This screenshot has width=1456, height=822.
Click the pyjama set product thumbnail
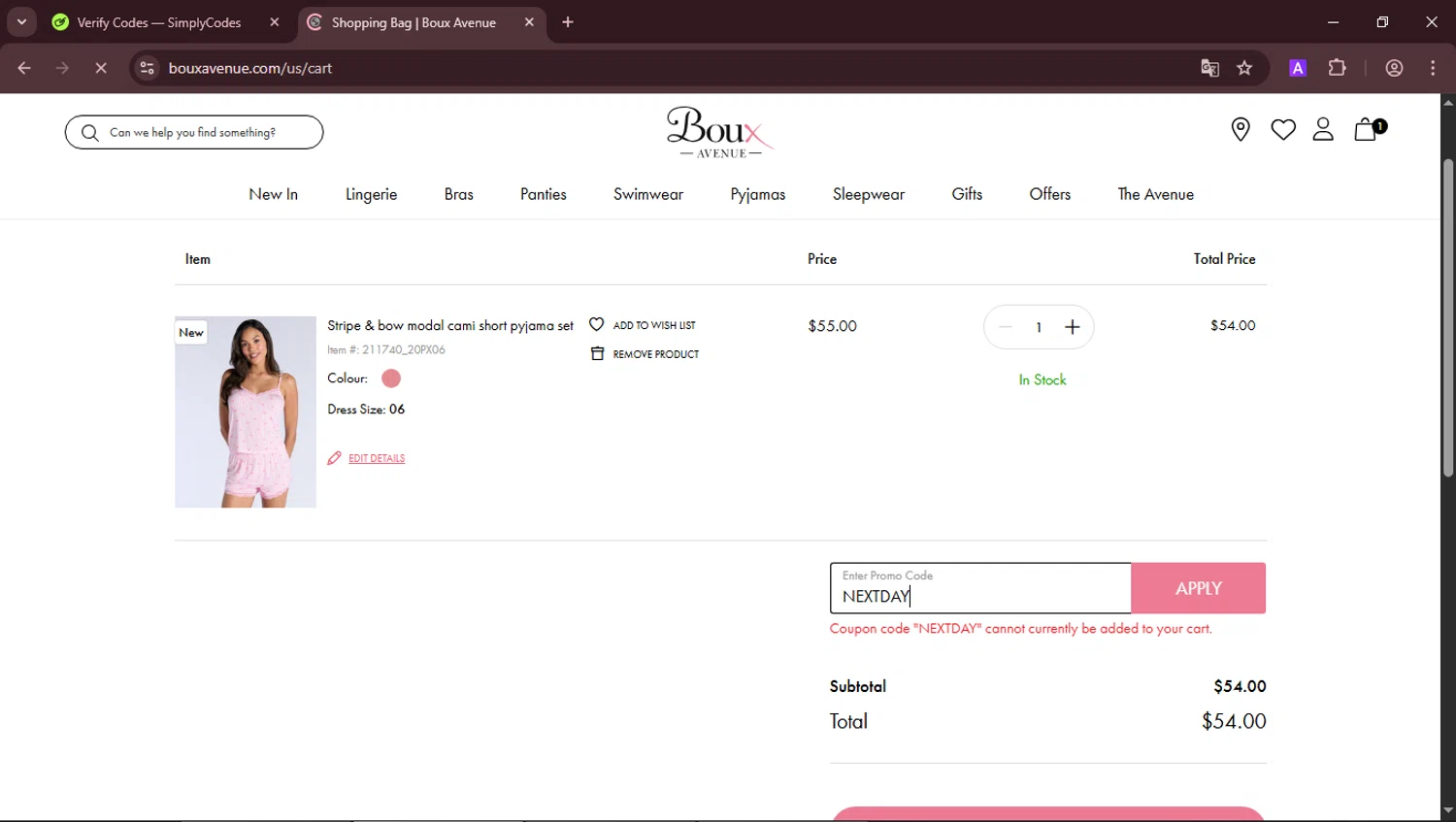click(x=246, y=411)
